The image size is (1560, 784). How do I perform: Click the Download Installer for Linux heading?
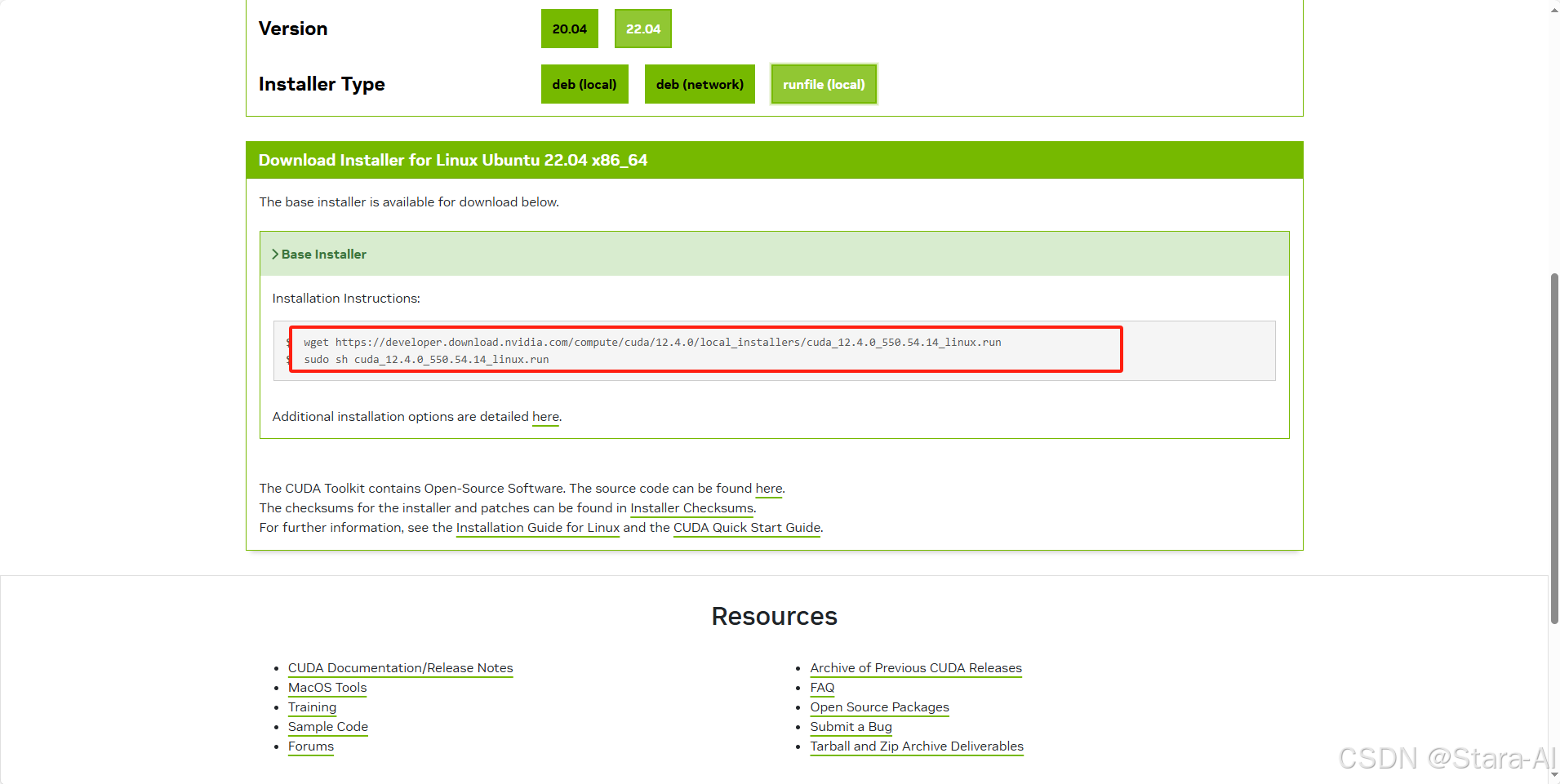(x=453, y=160)
